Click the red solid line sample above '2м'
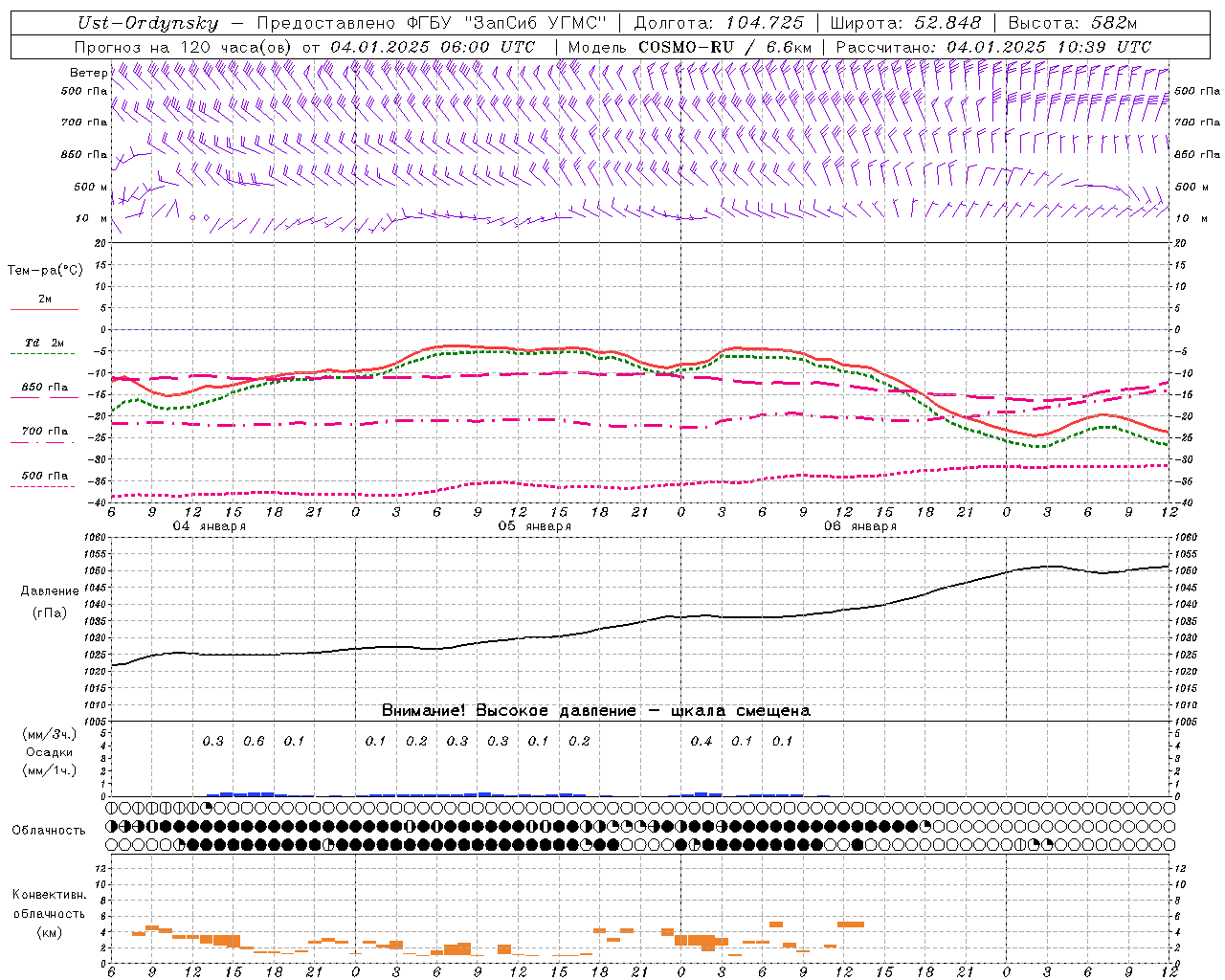The width and height of the screenshot is (1225, 980). pos(44,310)
